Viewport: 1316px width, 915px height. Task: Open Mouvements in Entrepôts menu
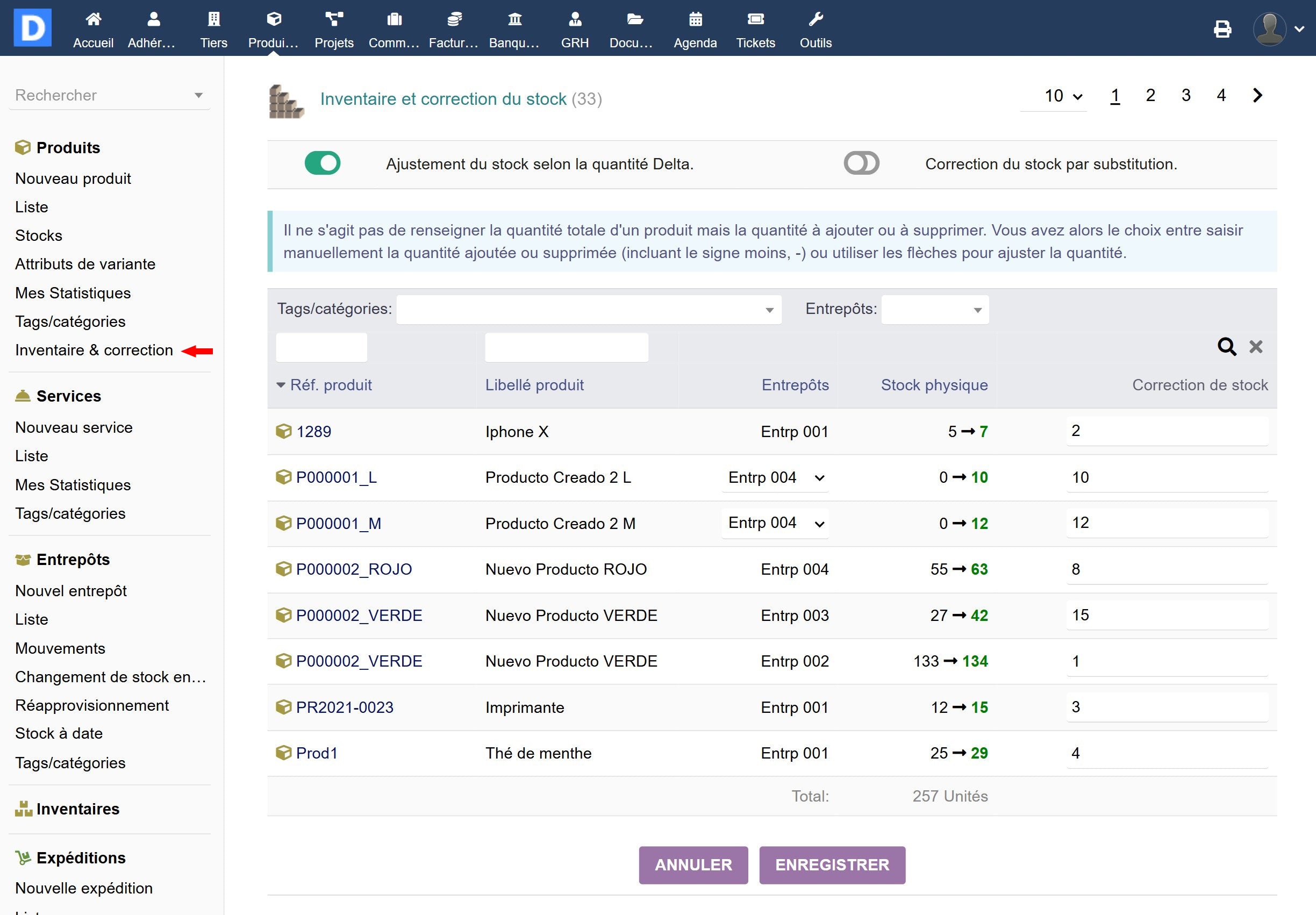click(60, 648)
